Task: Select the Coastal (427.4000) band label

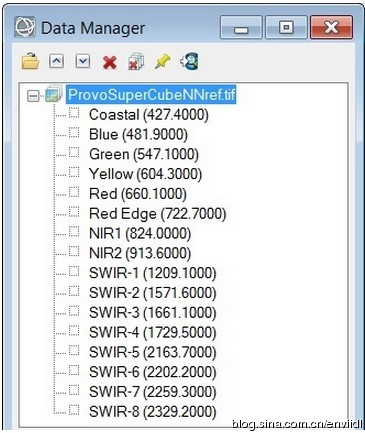Action: tap(149, 115)
